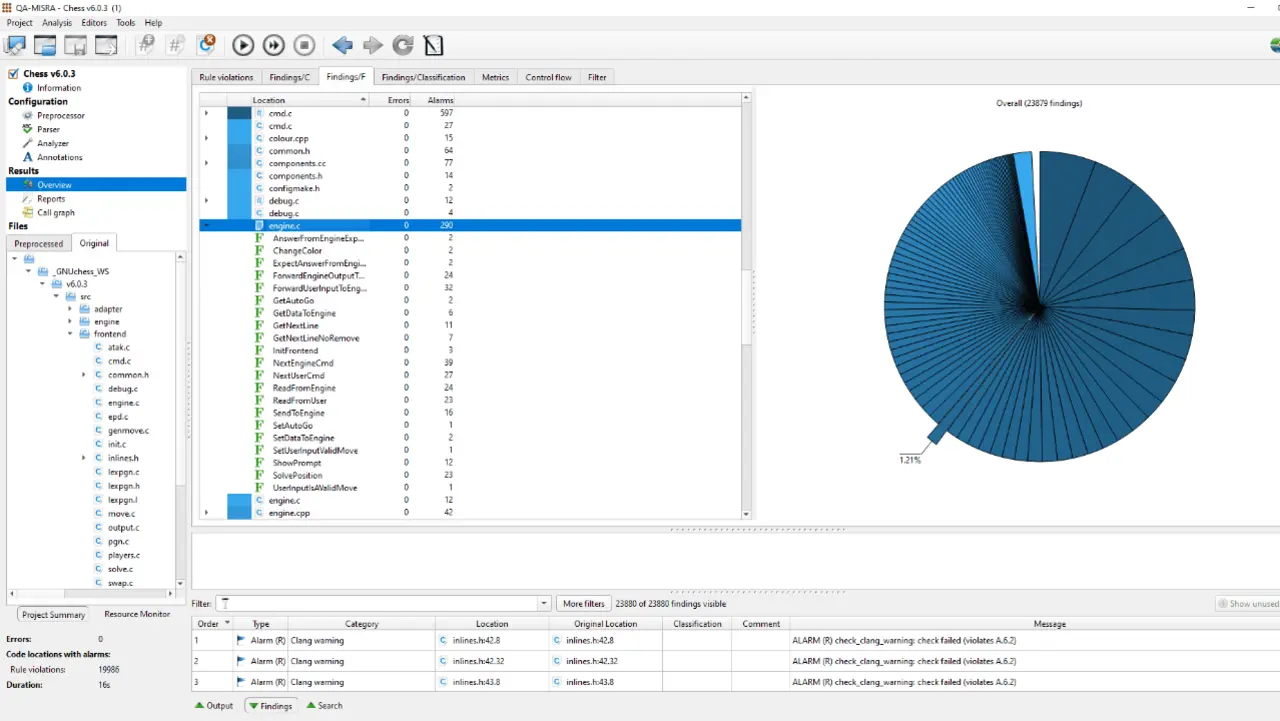The image size is (1280, 721).
Task: Open the Analyzer configuration
Action: [52, 143]
